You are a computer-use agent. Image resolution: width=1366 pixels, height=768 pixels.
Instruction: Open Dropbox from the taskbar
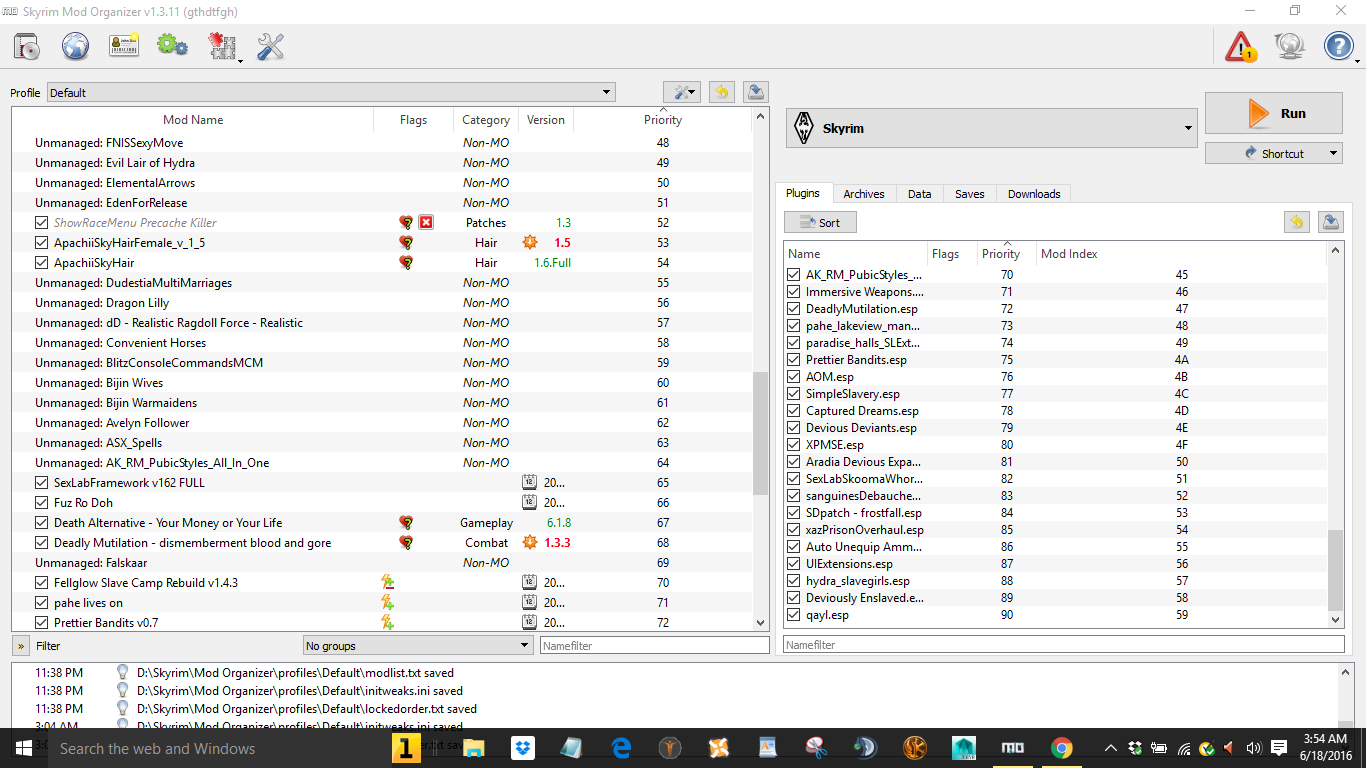pyautogui.click(x=522, y=748)
